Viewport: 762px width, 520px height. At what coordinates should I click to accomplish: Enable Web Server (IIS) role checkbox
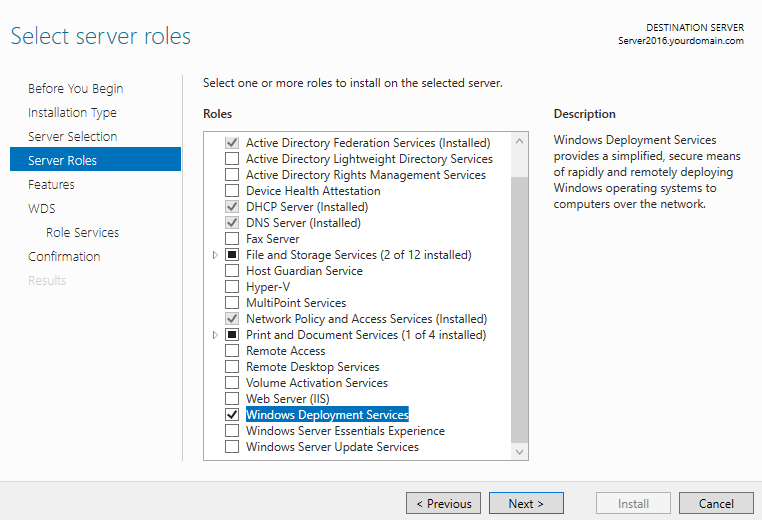[232, 399]
